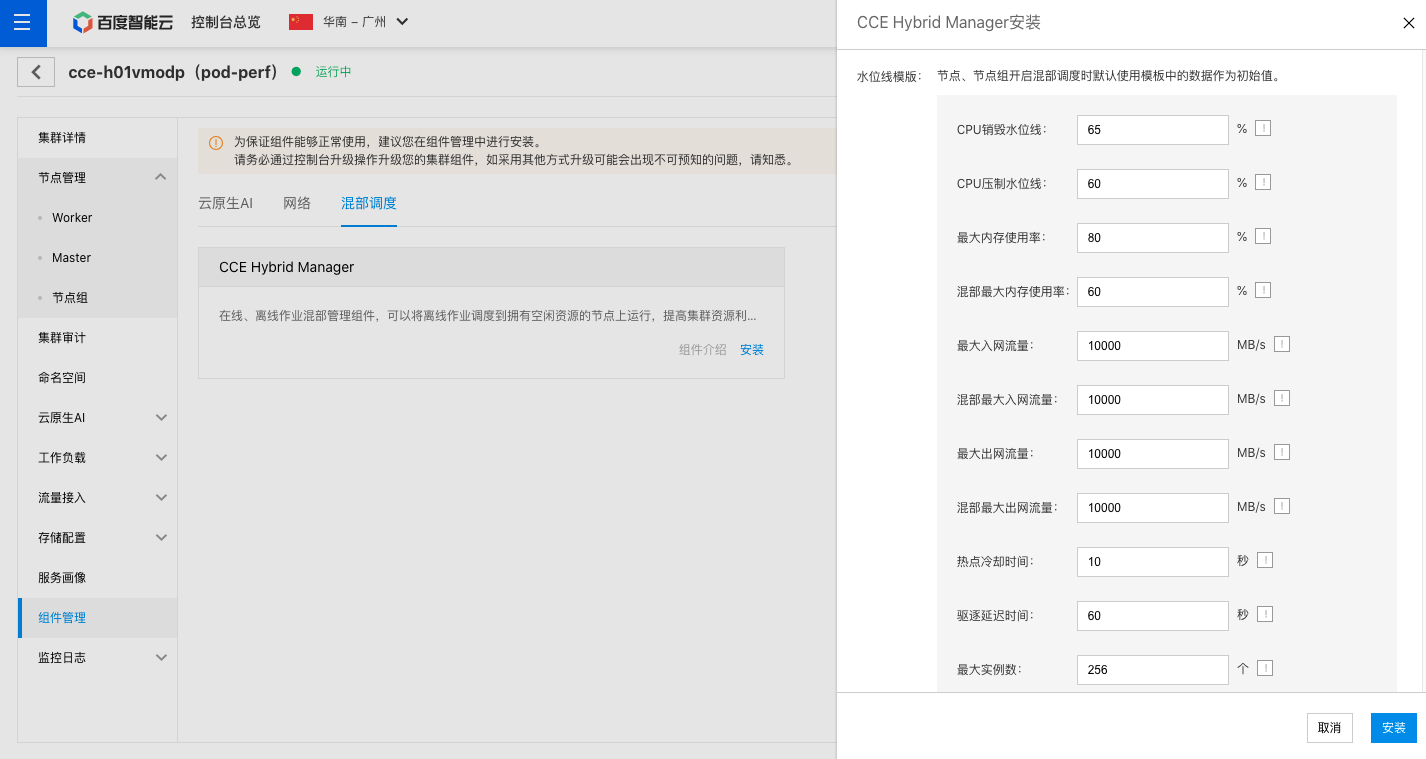Show info for 驱逐延迟时间
Image resolution: width=1426 pixels, height=759 pixels.
pyautogui.click(x=1265, y=614)
